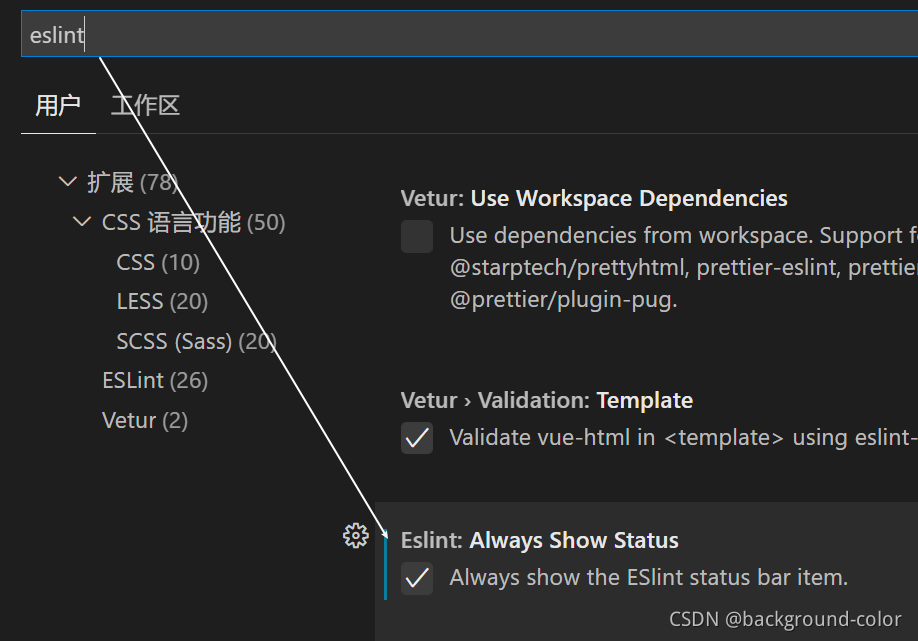Select CSS (10) in the sidebar
This screenshot has width=918, height=641.
[158, 262]
